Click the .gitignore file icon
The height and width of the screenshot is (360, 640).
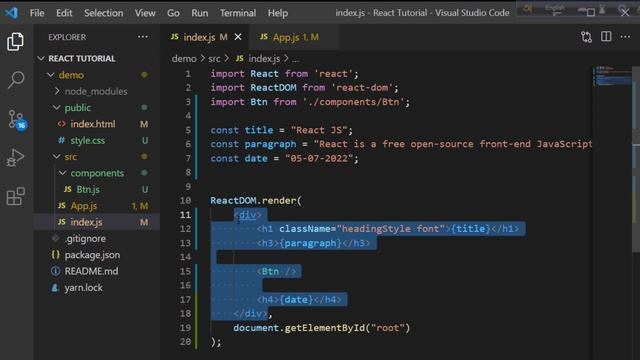56,238
